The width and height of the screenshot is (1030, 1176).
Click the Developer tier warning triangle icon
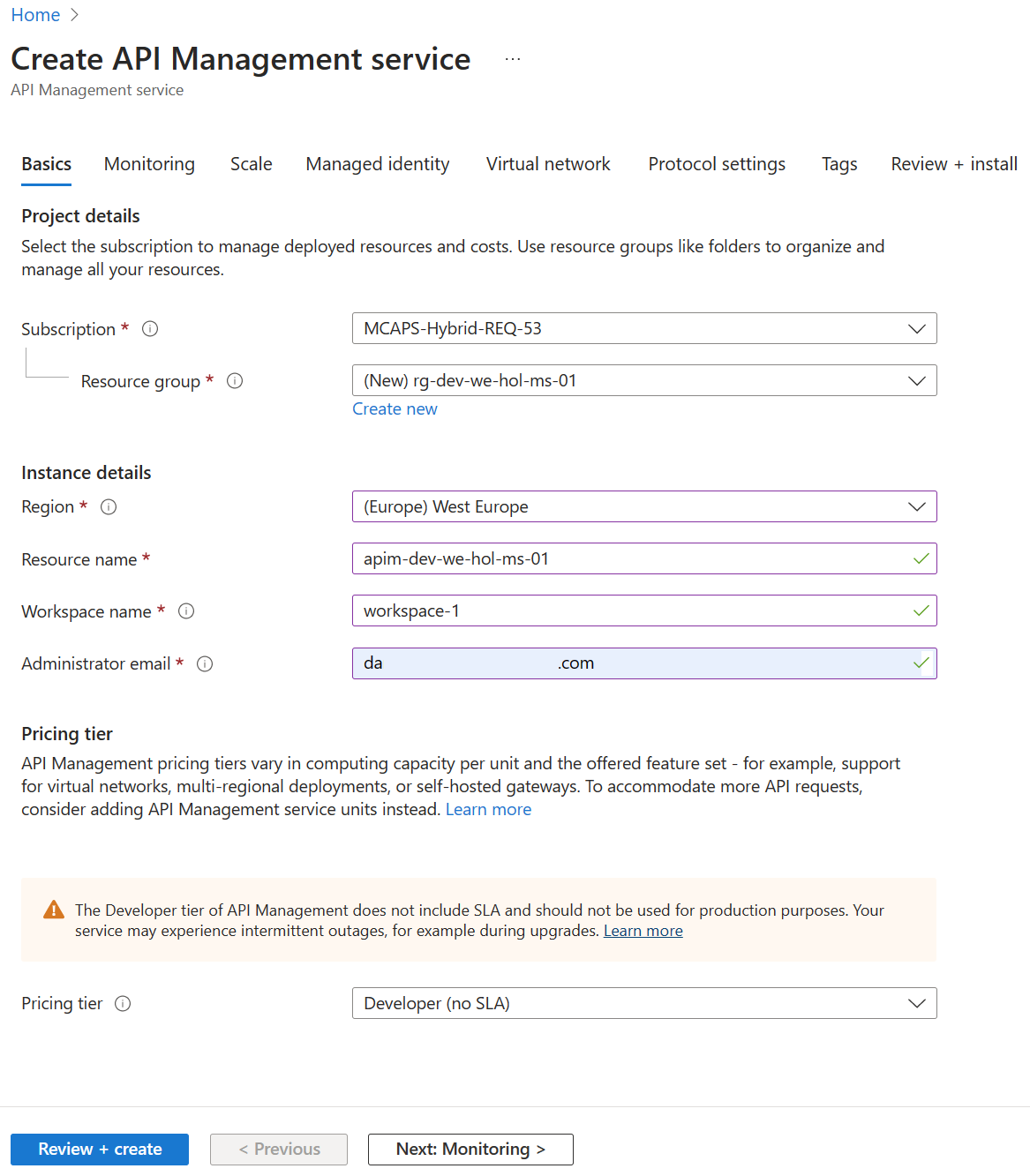click(54, 910)
